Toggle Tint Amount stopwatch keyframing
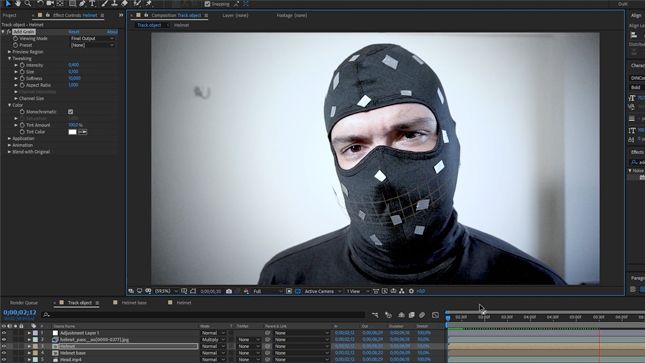The height and width of the screenshot is (363, 645). pos(22,125)
